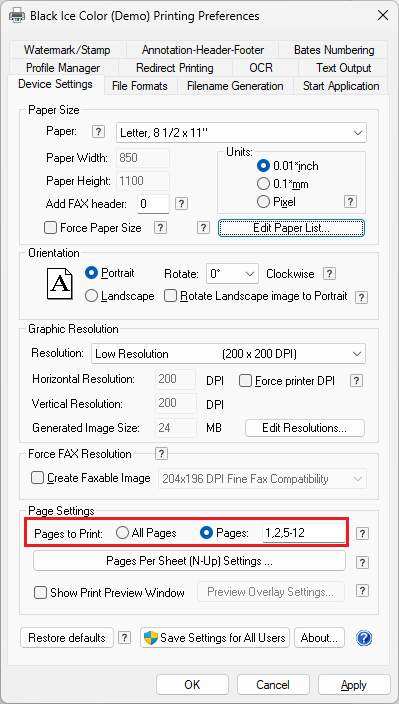
Task: Select the 0.01*inch units radio button
Action: 263,166
